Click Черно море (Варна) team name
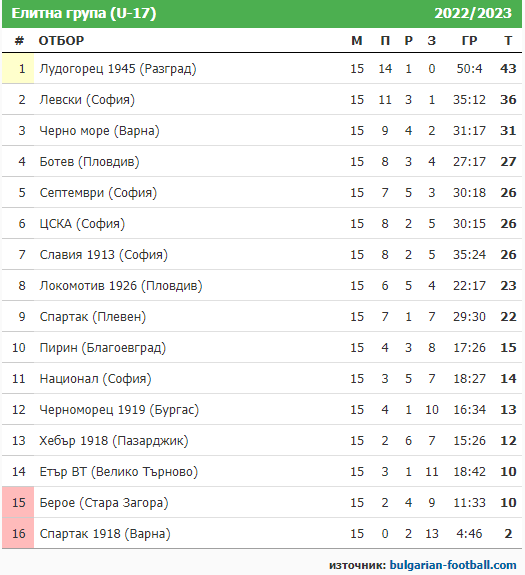This screenshot has height=575, width=525. click(99, 131)
